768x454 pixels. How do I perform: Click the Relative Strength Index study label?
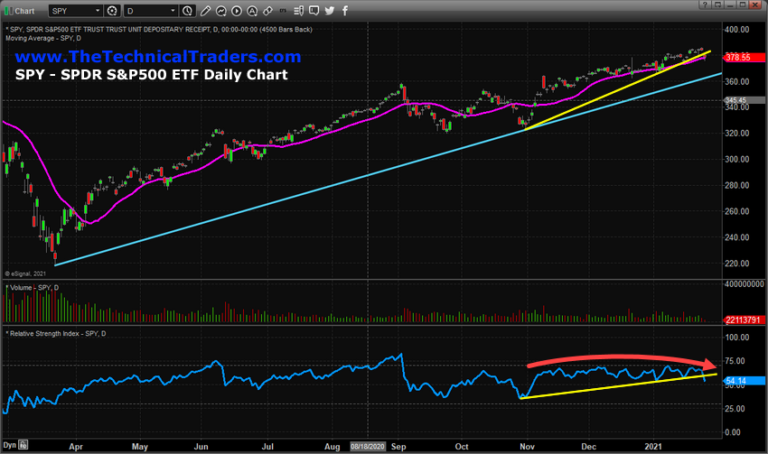click(x=60, y=332)
